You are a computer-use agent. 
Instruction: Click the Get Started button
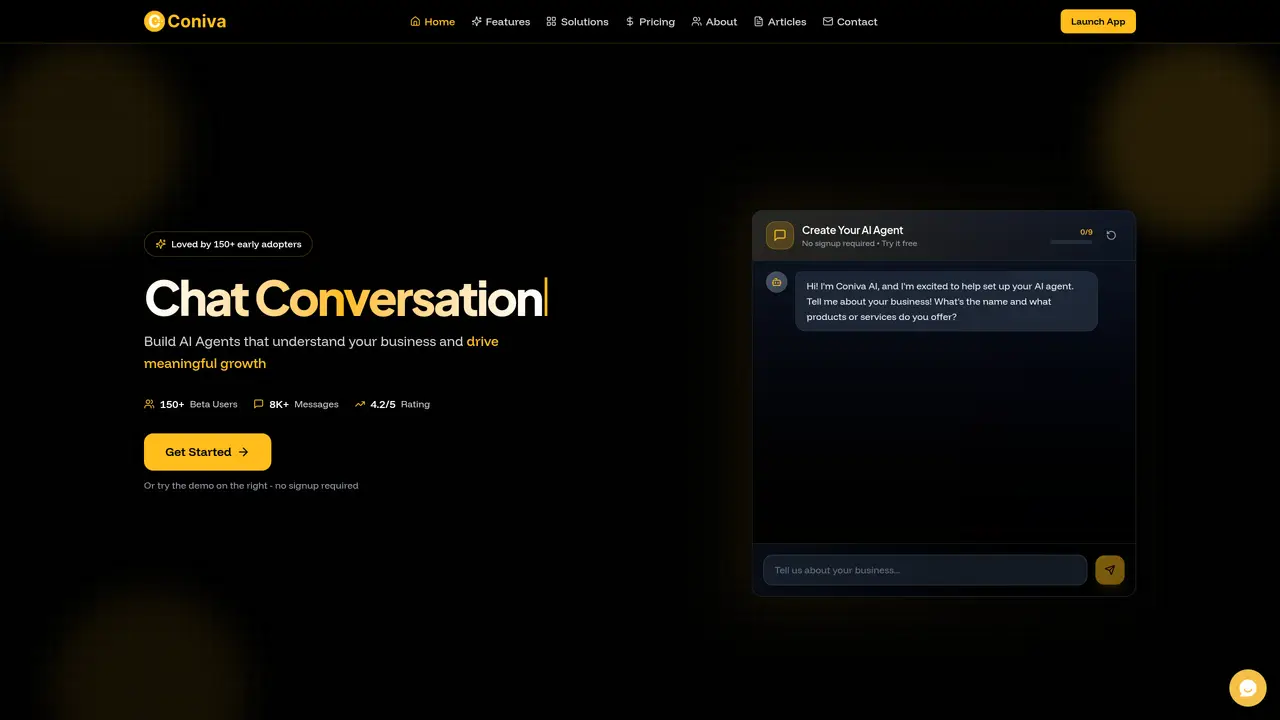[x=207, y=452]
